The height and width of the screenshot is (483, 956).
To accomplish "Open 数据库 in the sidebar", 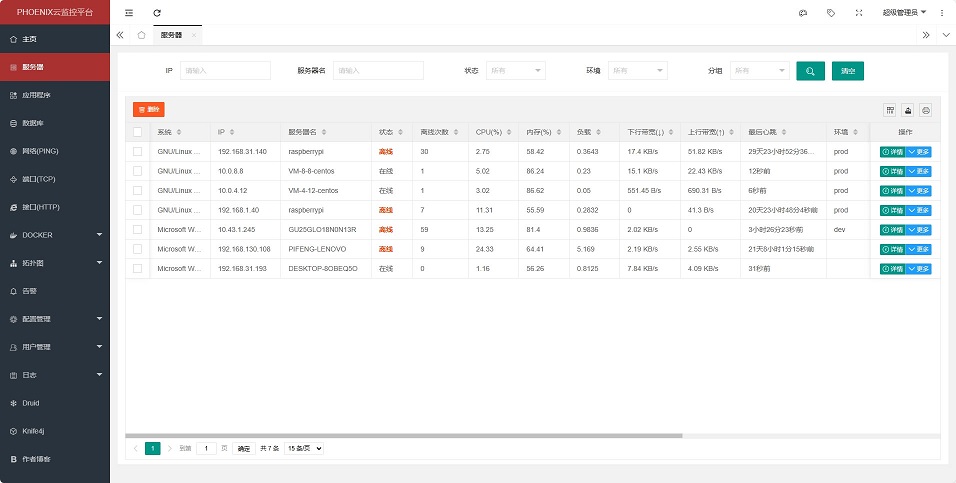I will (54, 123).
